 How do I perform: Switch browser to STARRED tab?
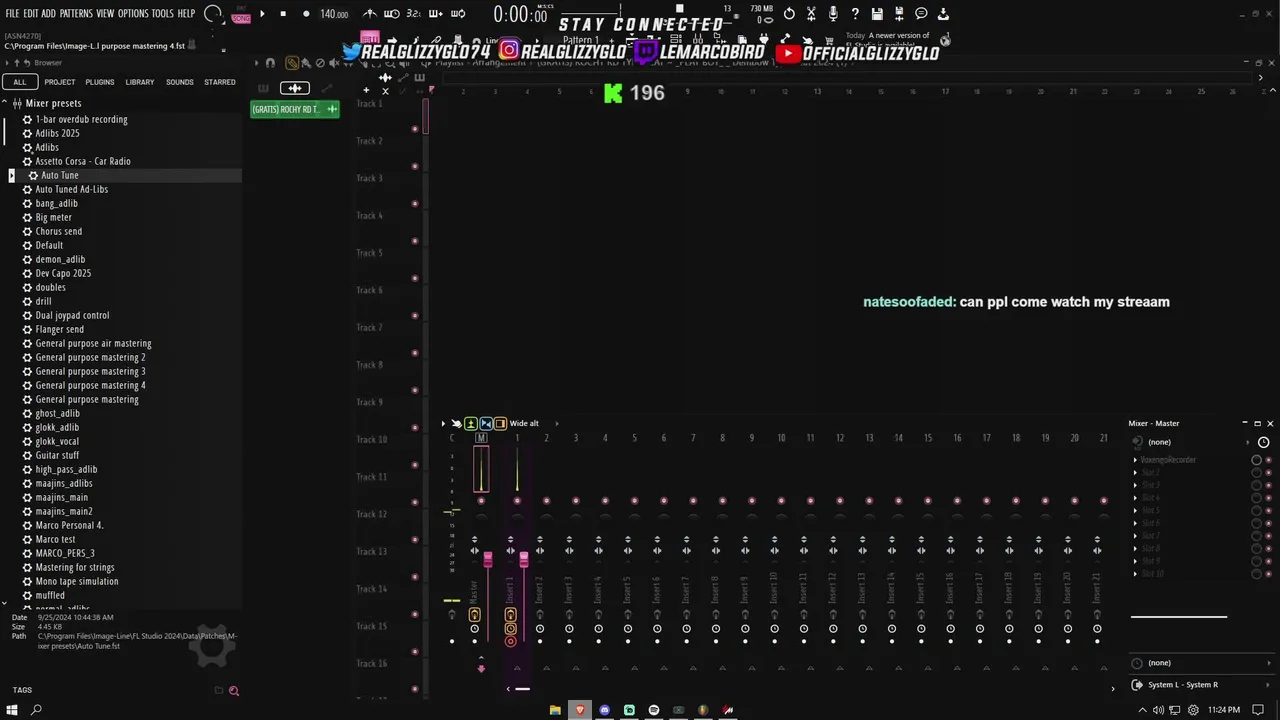click(220, 82)
